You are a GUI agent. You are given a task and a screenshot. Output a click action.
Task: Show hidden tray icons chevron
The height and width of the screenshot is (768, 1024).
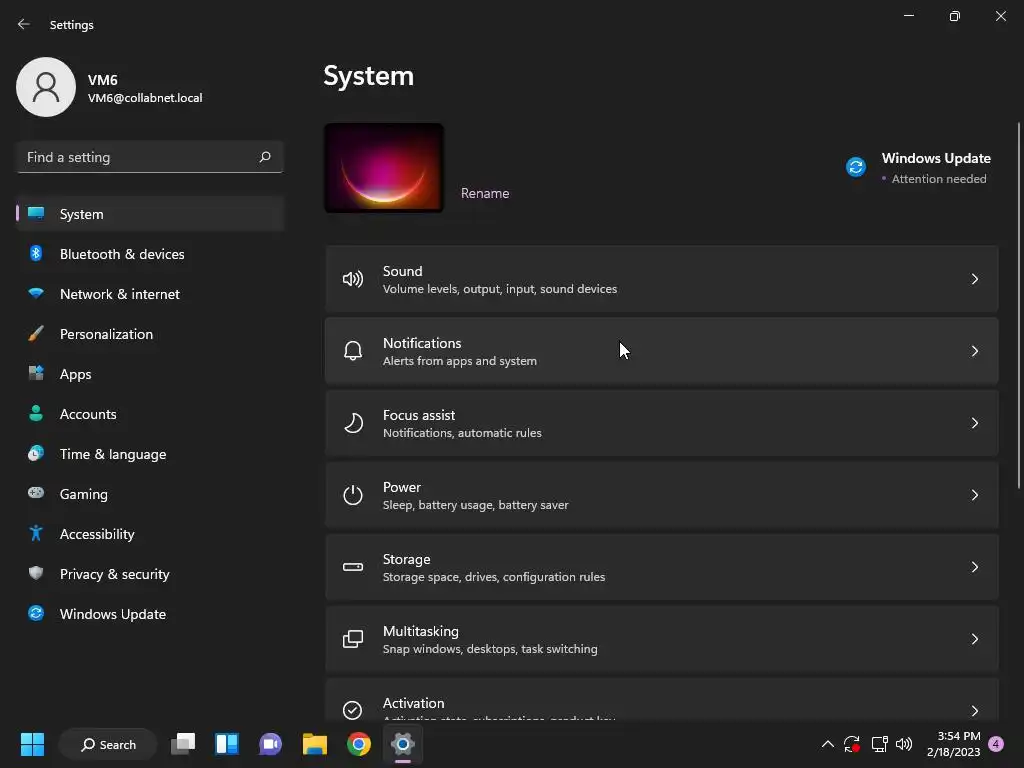tap(827, 744)
